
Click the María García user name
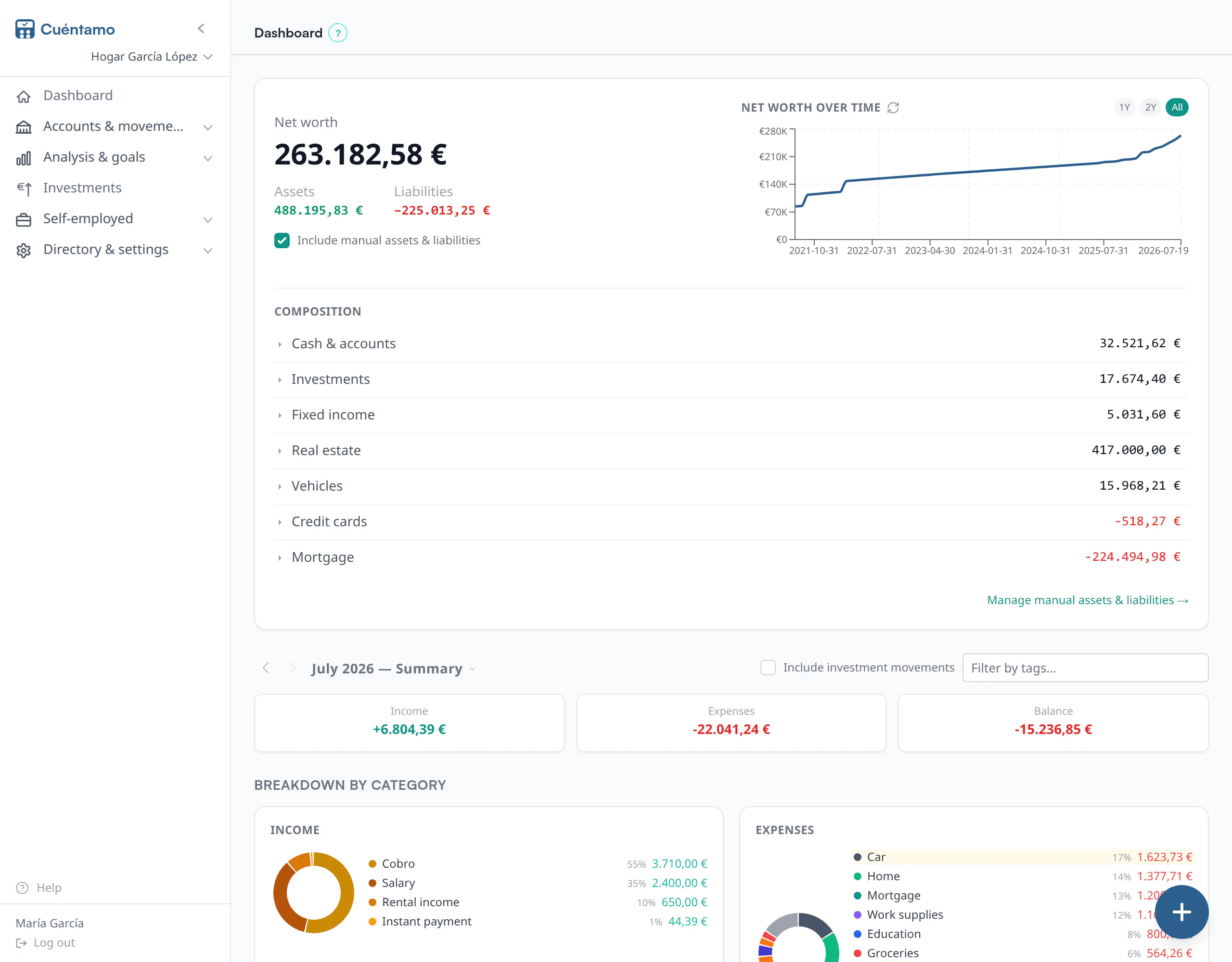(x=50, y=923)
